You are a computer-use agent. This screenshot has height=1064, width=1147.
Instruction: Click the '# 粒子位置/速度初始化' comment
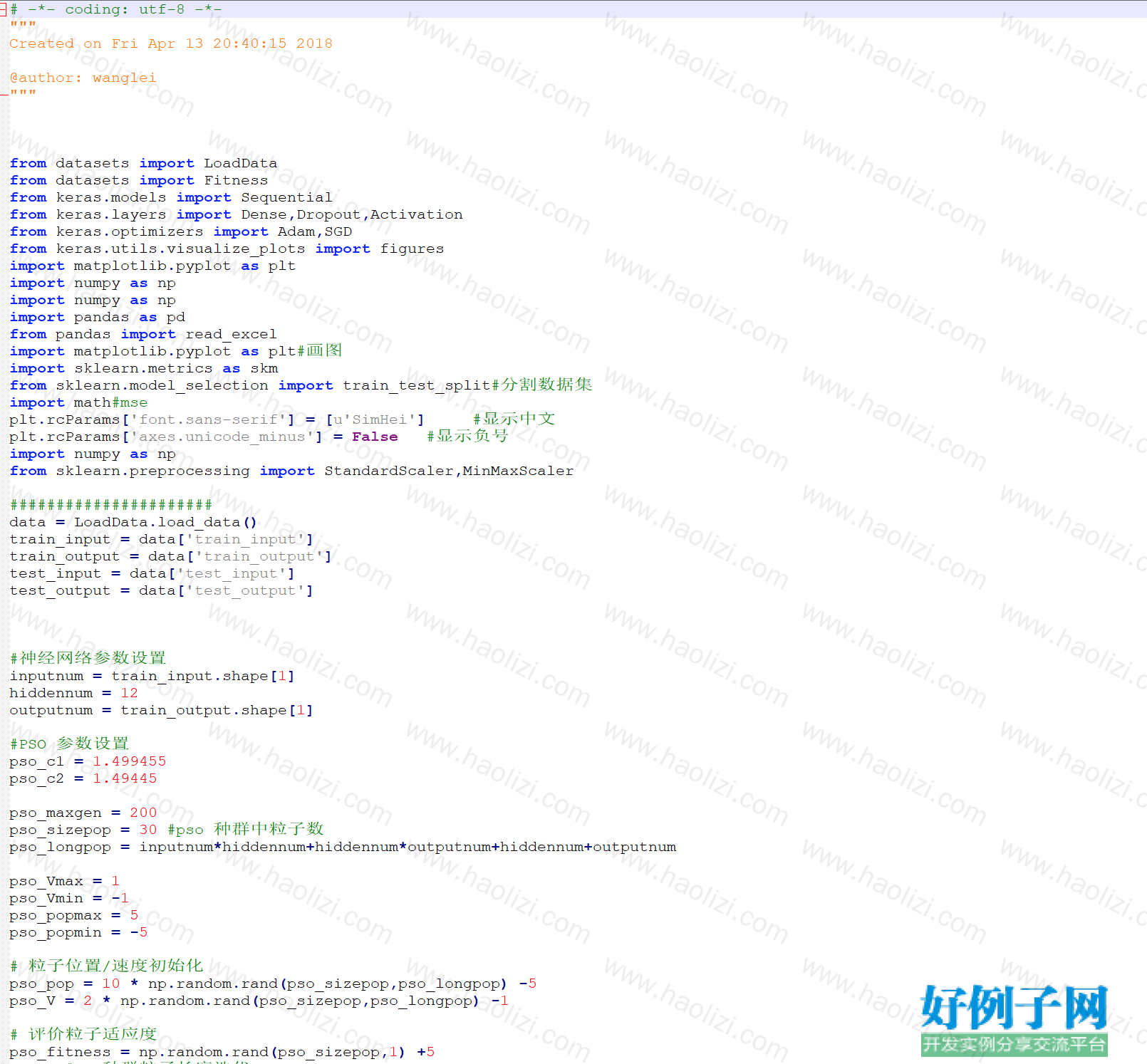pos(106,966)
